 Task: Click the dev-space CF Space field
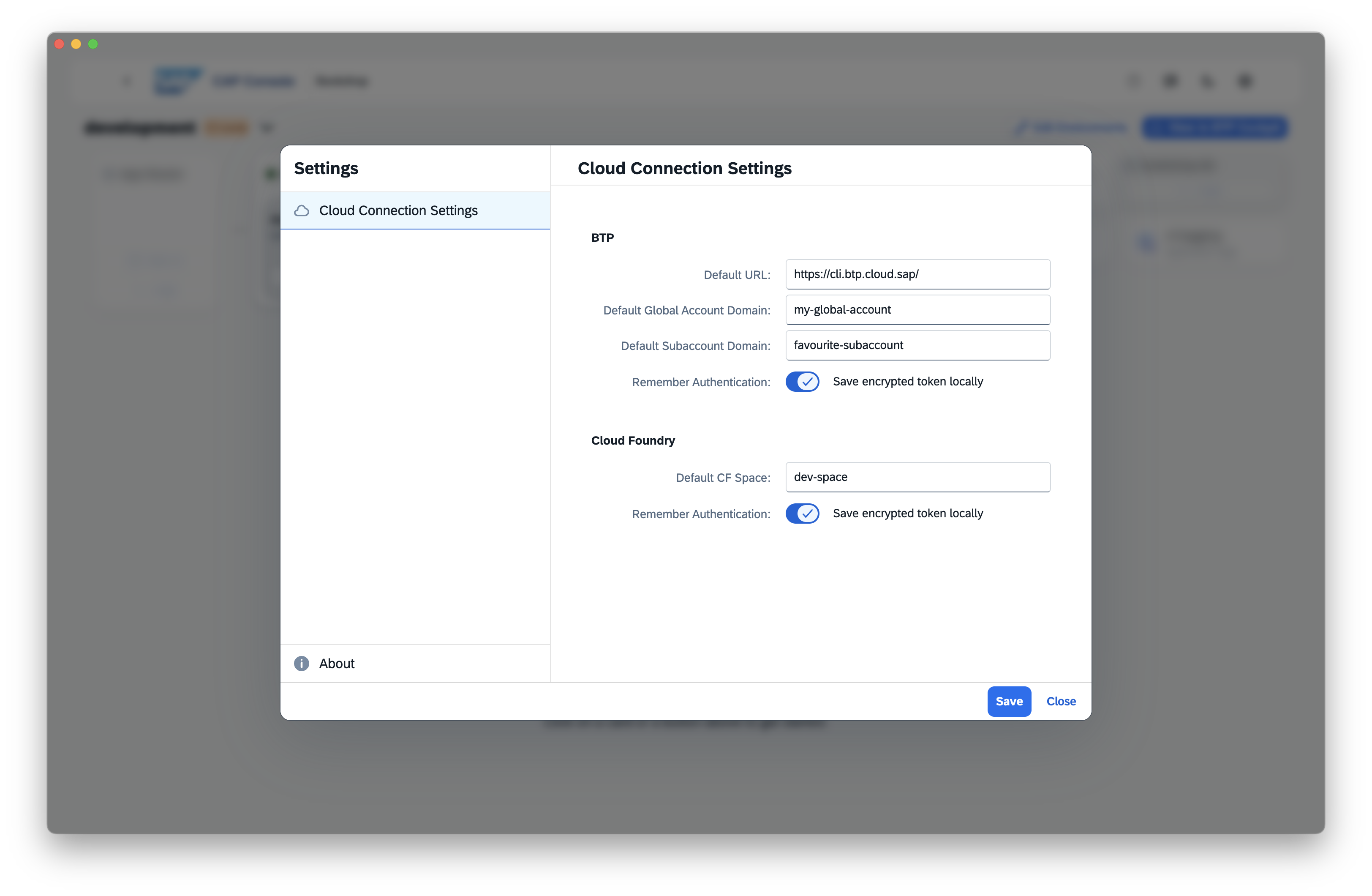point(918,477)
